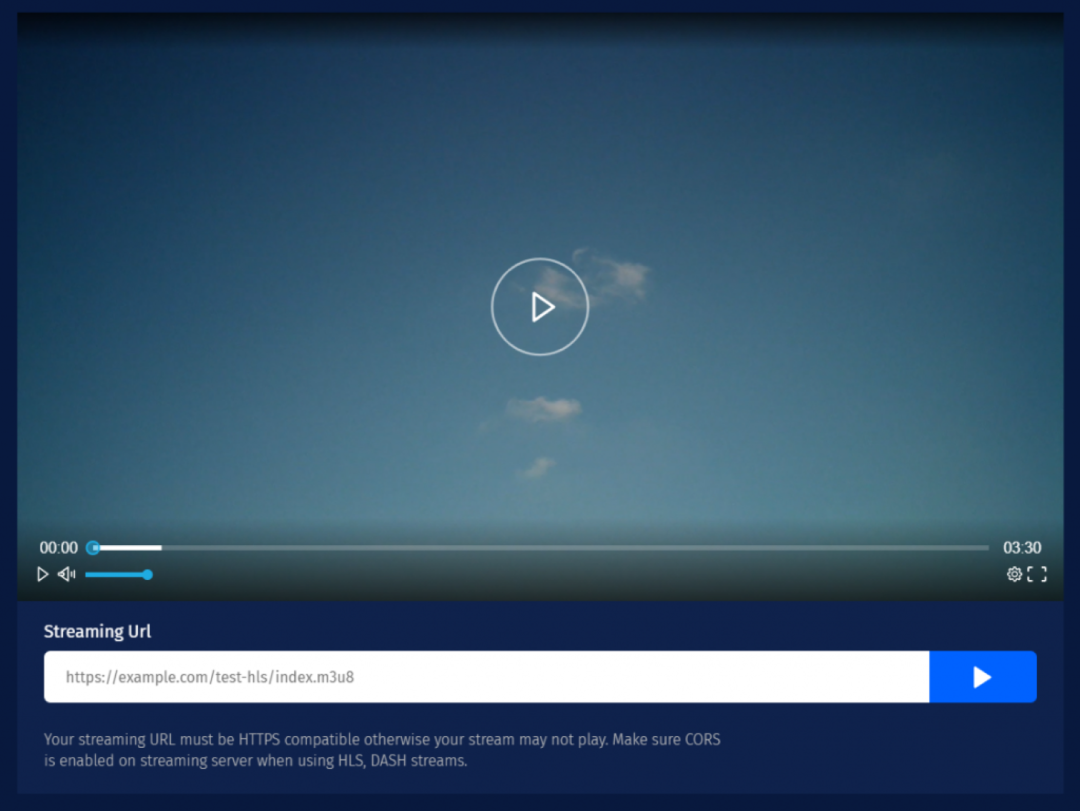Adjust the blue volume slider

(x=118, y=574)
